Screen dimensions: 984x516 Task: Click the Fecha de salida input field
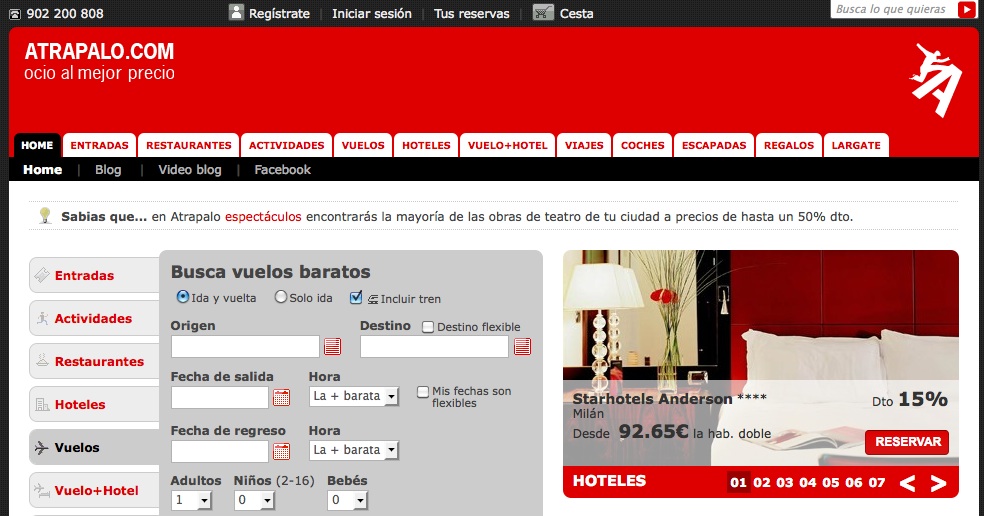tap(220, 397)
